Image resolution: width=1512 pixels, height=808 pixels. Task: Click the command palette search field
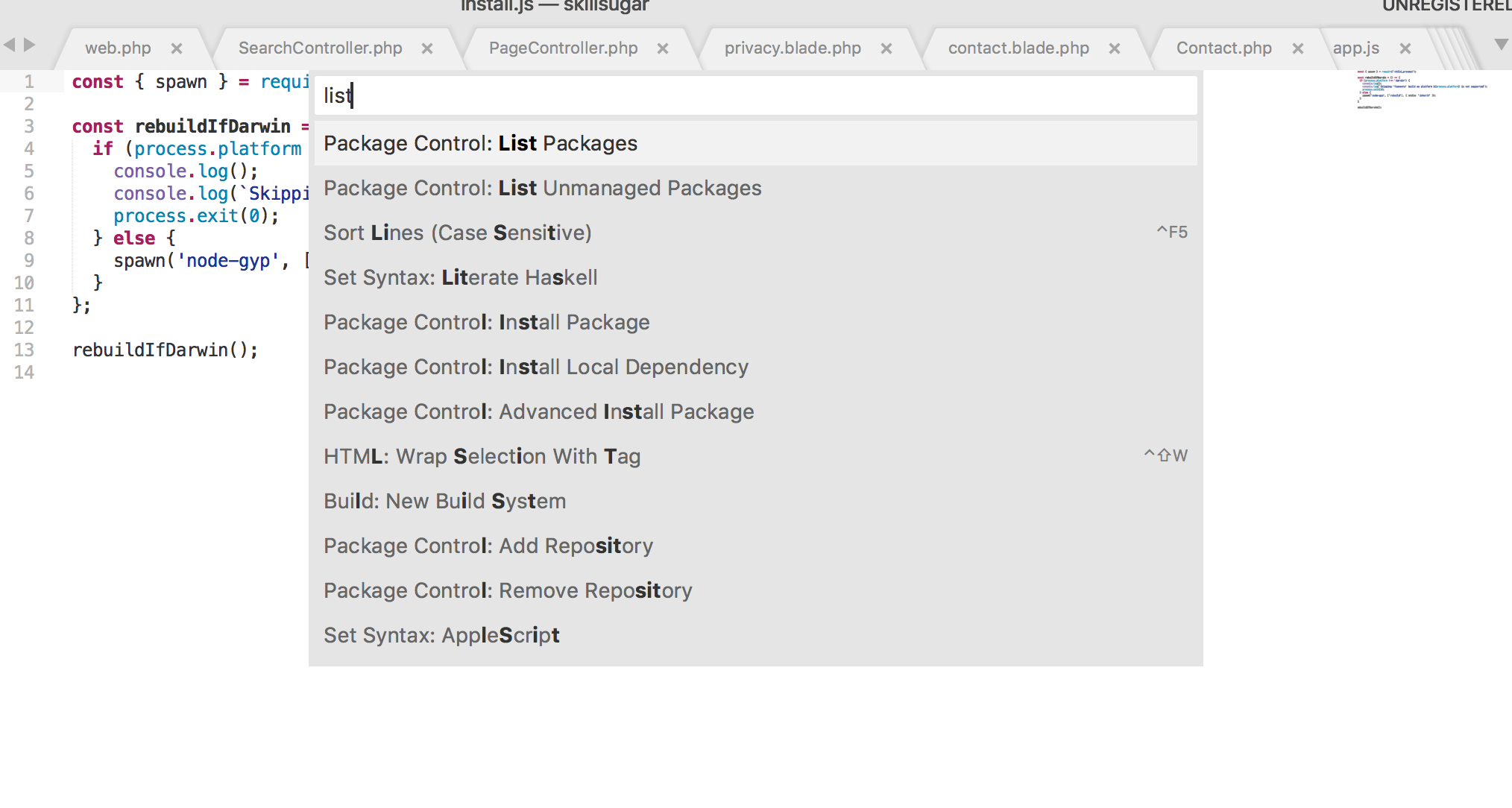point(755,95)
